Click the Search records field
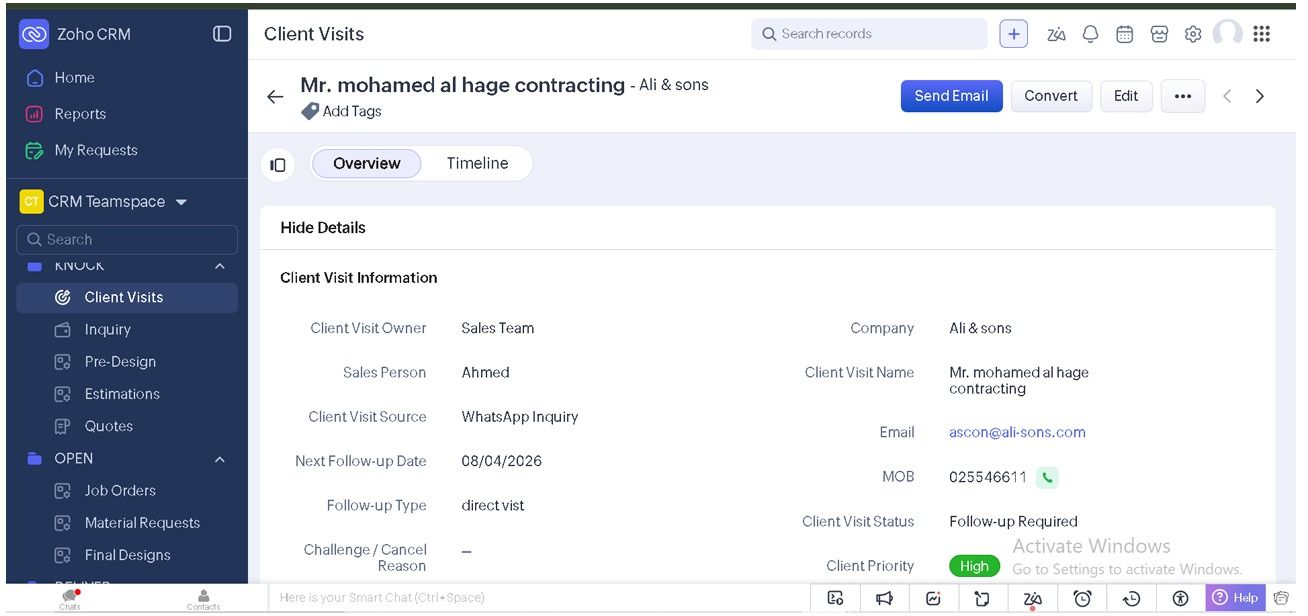 pyautogui.click(x=869, y=34)
